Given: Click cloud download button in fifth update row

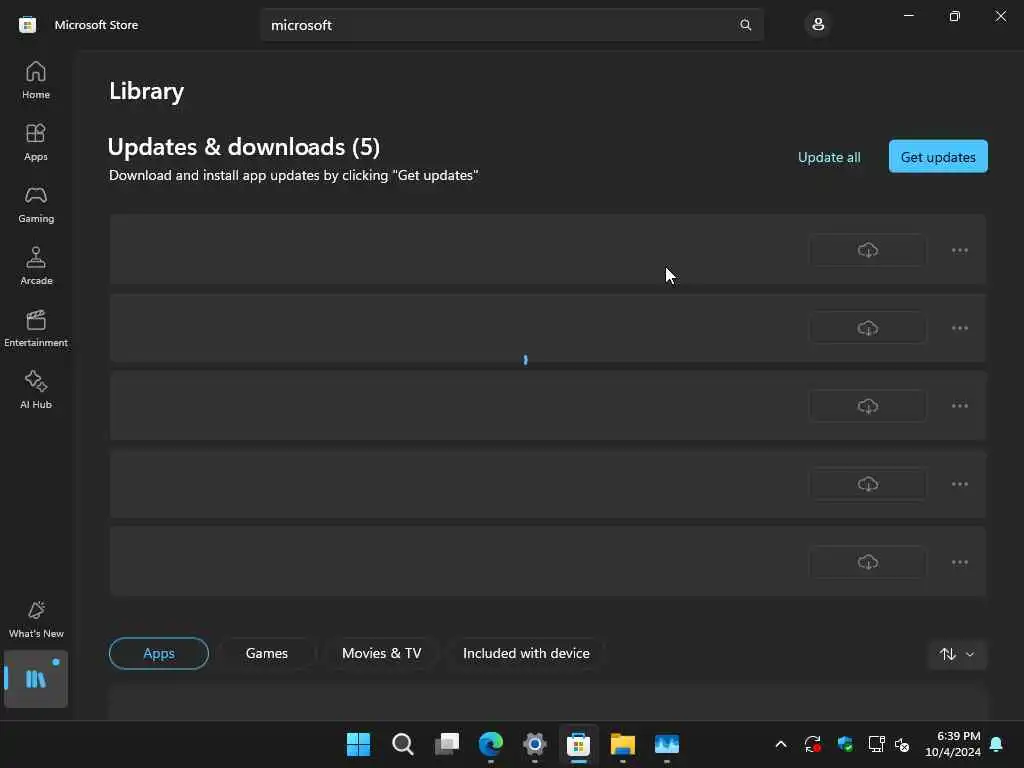Looking at the screenshot, I should click(868, 562).
